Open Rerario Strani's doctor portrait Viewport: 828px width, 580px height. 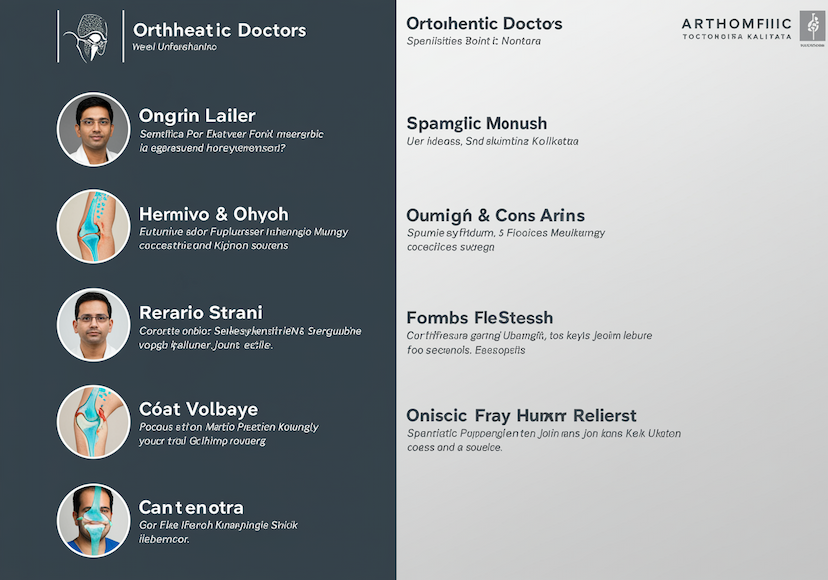(93, 325)
